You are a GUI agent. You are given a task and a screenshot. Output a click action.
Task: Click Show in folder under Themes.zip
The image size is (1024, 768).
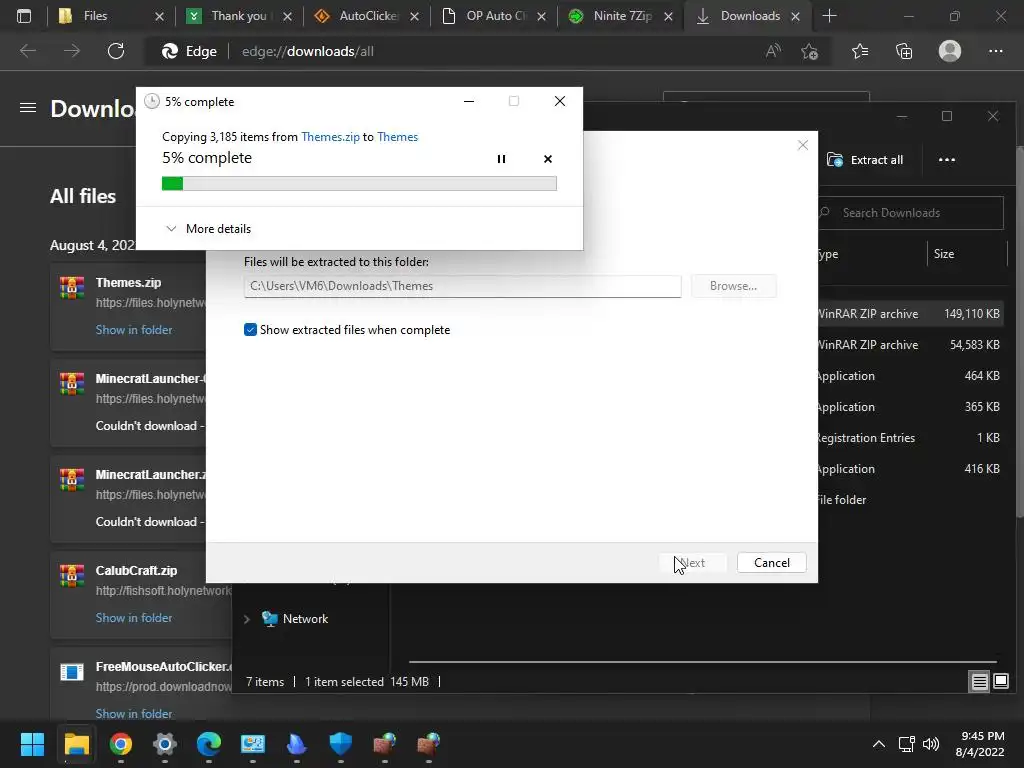(134, 330)
